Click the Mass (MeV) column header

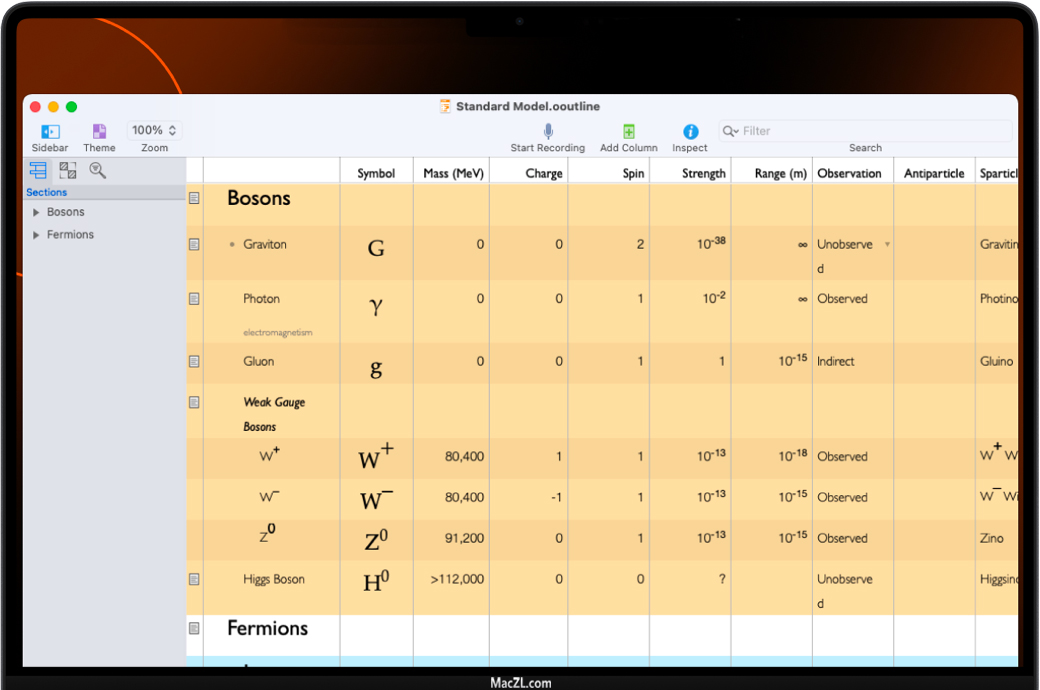coord(453,173)
